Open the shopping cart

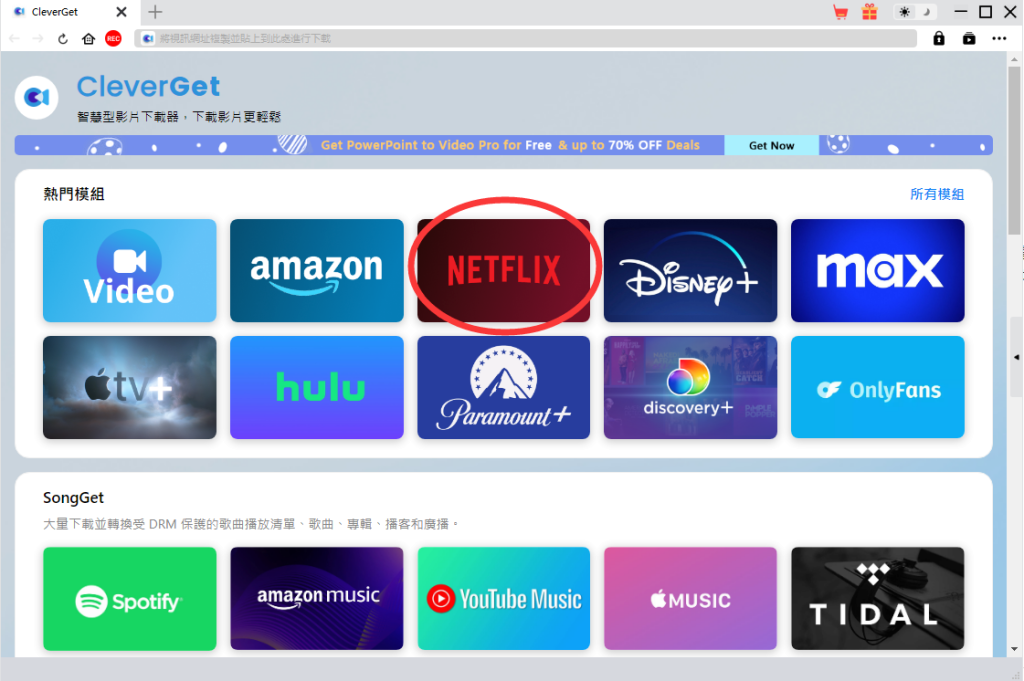(840, 12)
